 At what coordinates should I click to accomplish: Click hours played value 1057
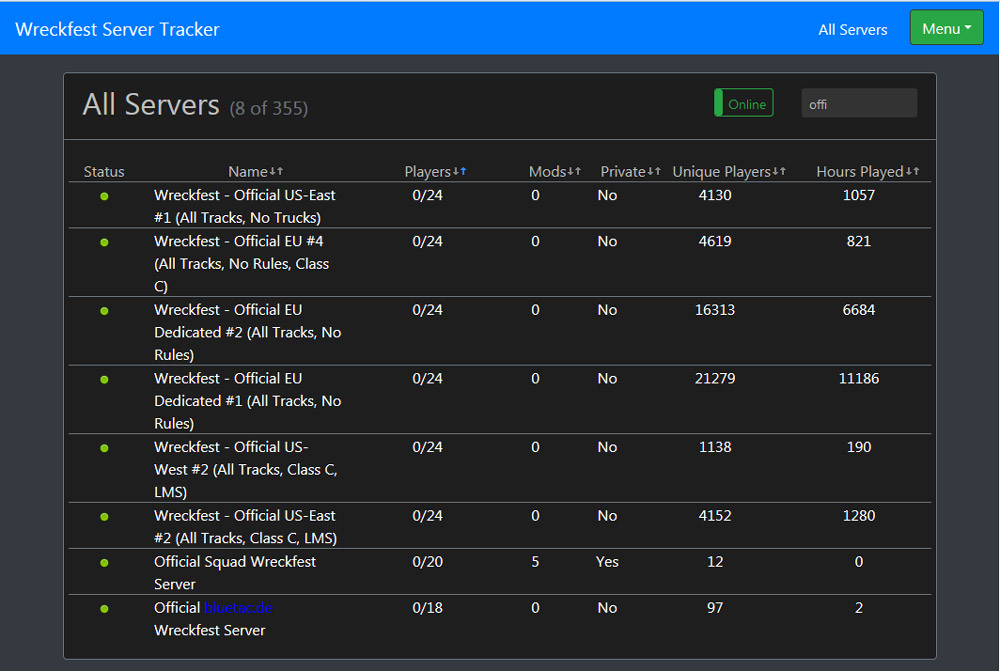pyautogui.click(x=859, y=195)
